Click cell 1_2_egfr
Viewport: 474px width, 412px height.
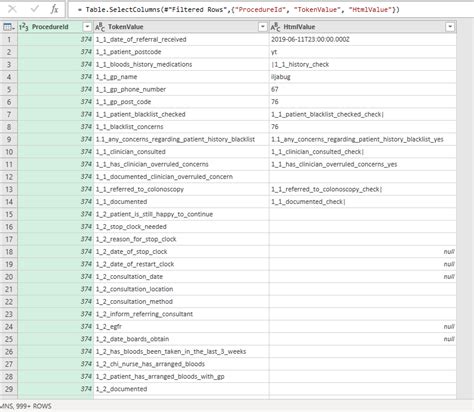pos(181,327)
